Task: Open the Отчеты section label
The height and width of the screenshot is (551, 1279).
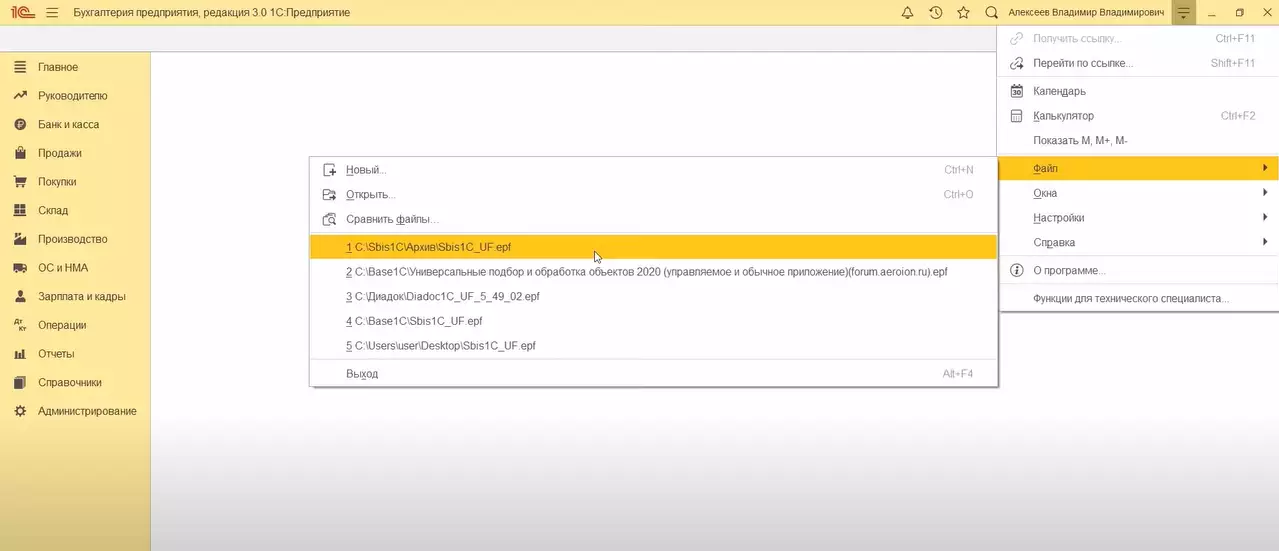Action: 56,354
